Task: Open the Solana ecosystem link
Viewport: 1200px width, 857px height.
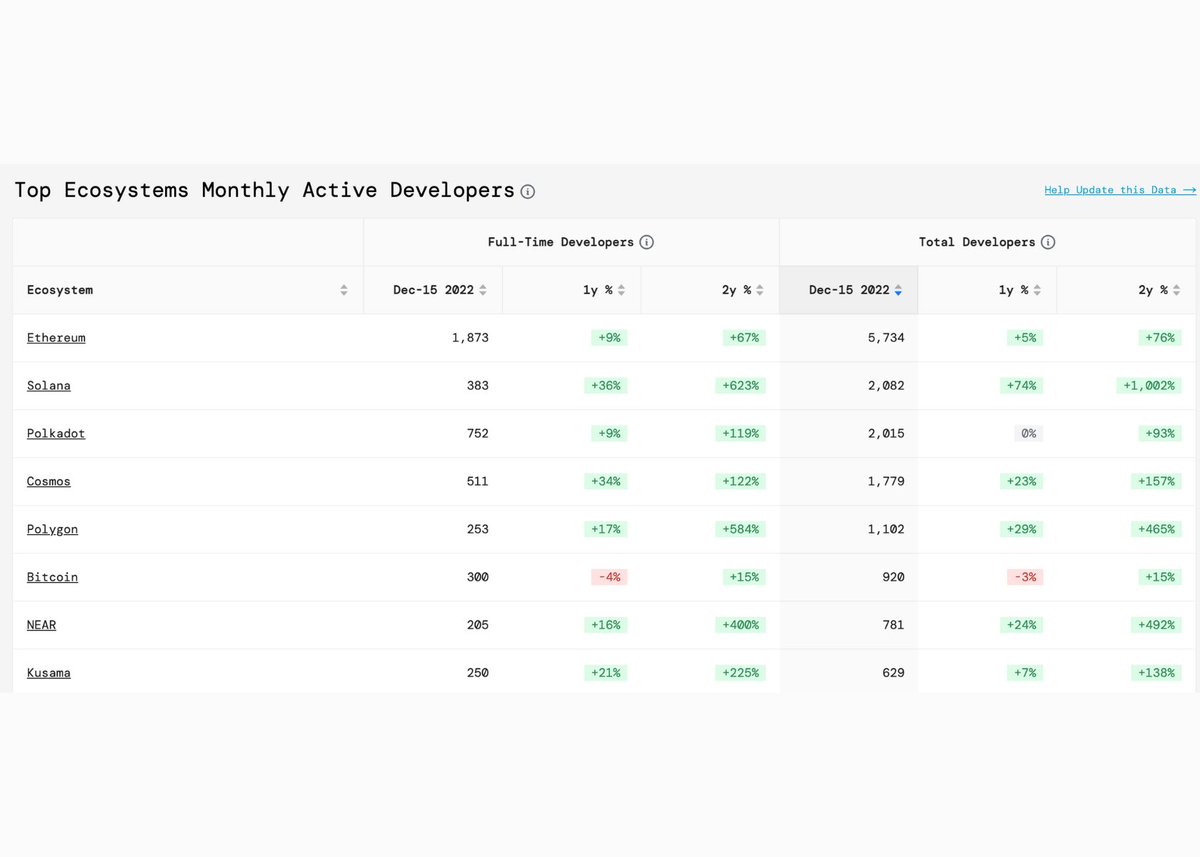Action: point(49,386)
